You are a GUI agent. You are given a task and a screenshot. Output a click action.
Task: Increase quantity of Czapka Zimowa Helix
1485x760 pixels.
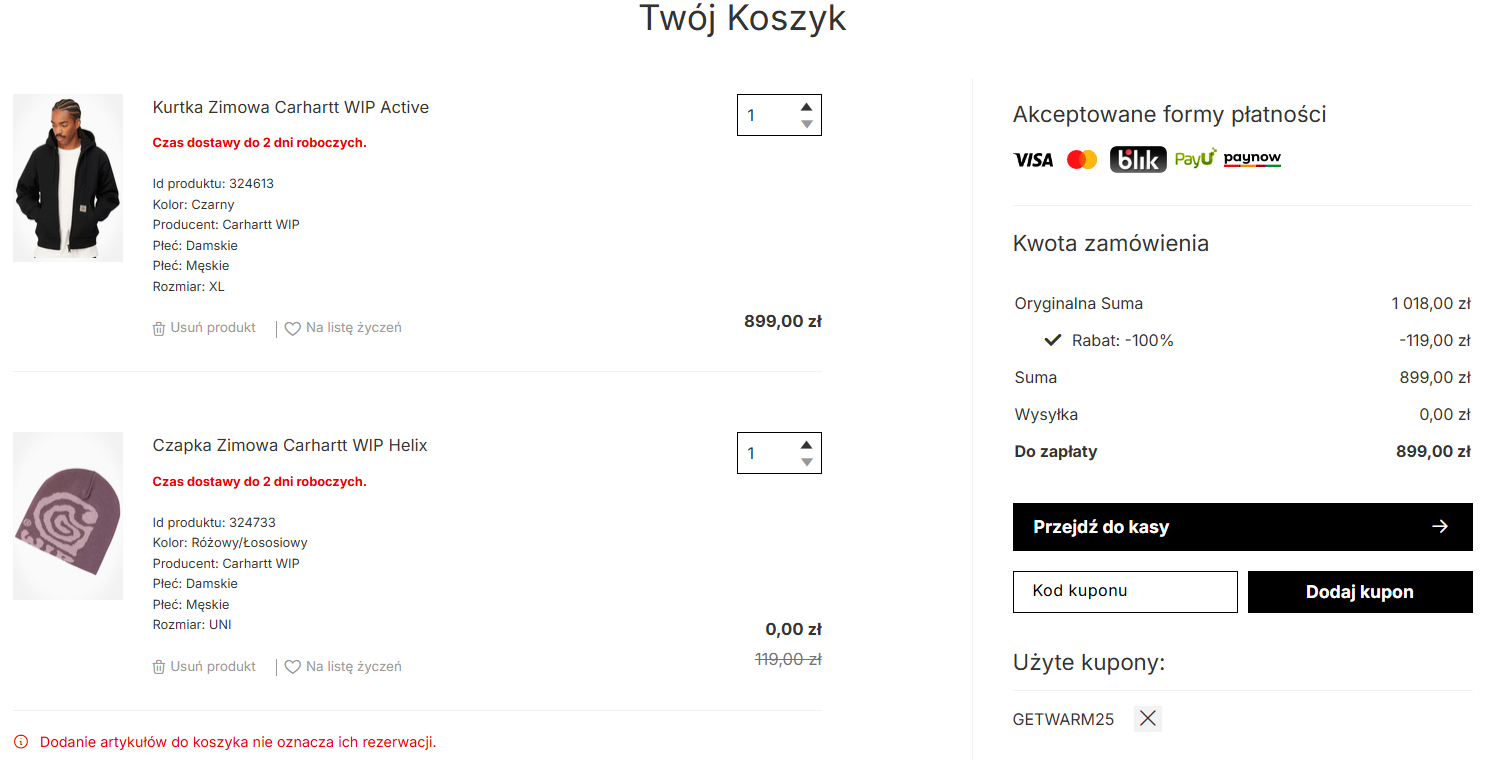tap(806, 445)
